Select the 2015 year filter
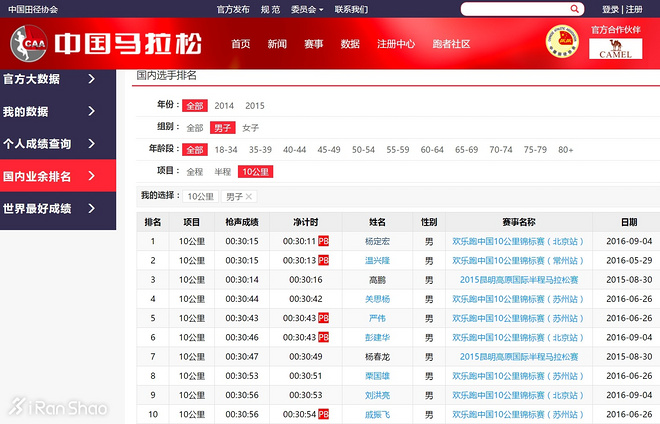Image resolution: width=660 pixels, height=424 pixels. point(255,106)
